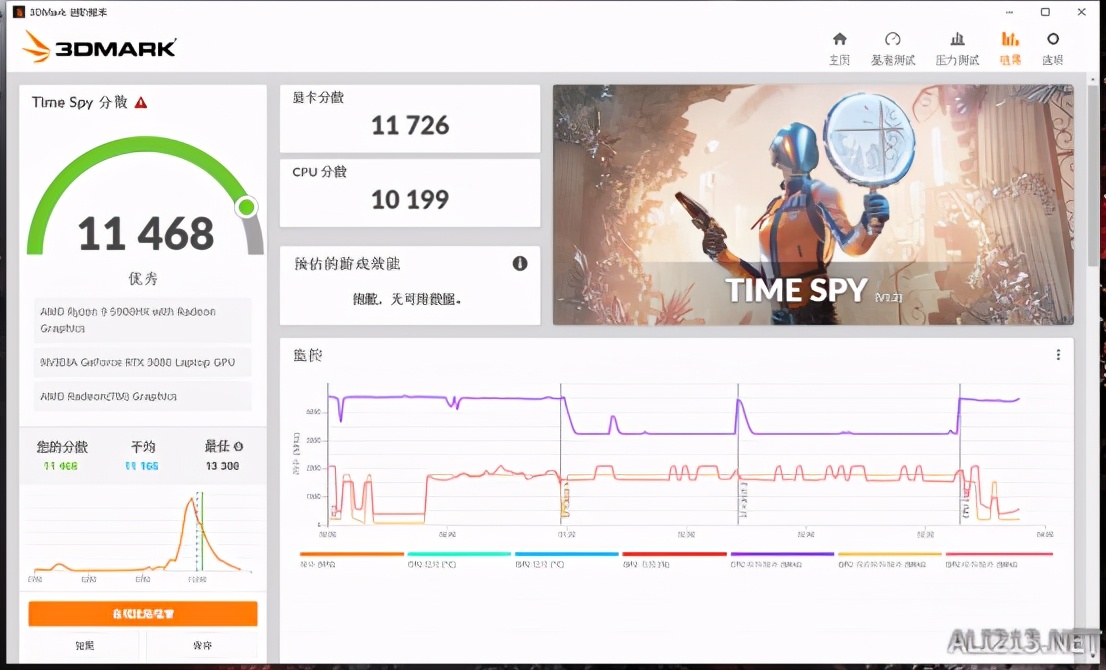The height and width of the screenshot is (670, 1106).
Task: Toggle the purple legend series in monitoring chart
Action: point(782,559)
